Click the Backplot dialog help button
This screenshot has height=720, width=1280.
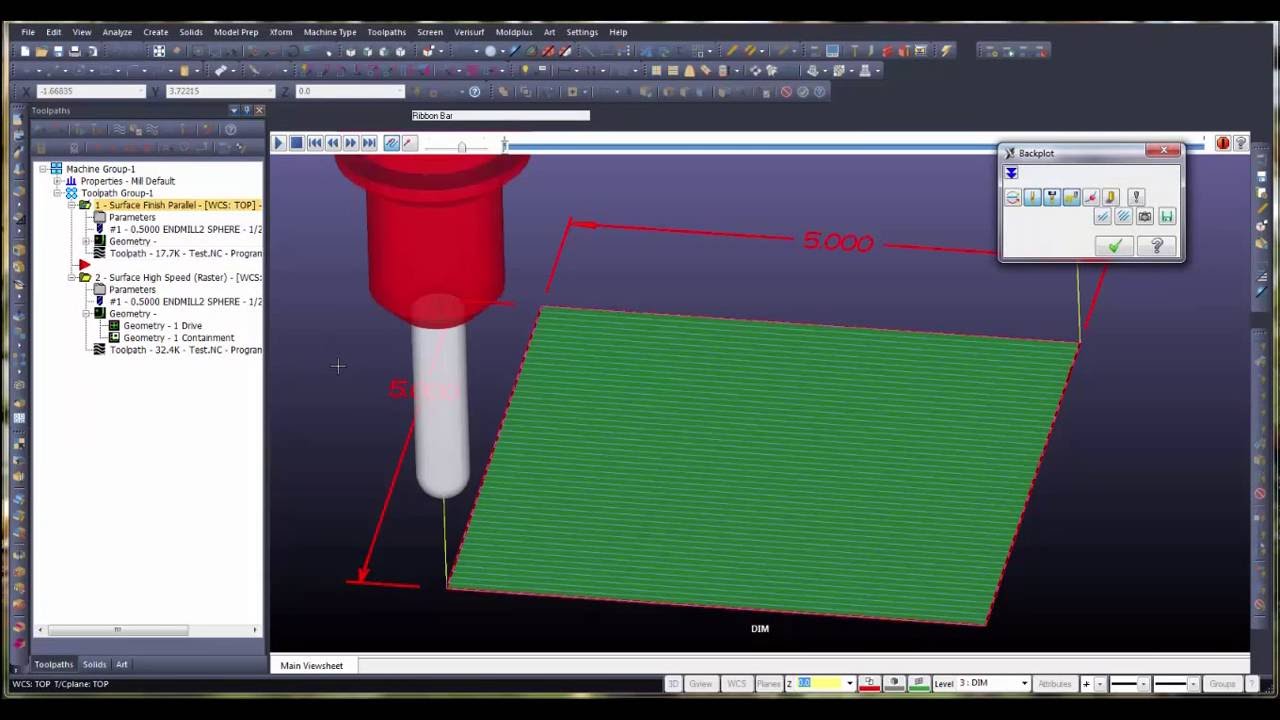click(1157, 246)
